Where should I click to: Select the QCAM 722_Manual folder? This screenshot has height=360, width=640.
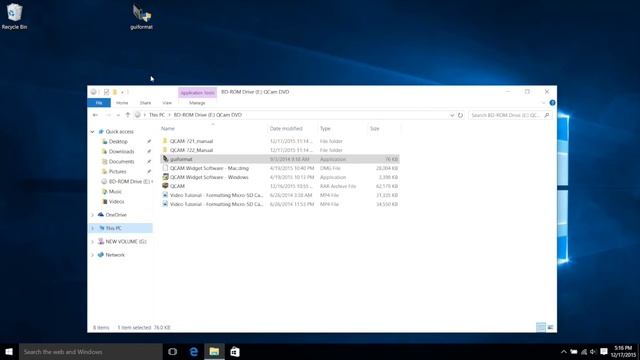tap(280, 150)
